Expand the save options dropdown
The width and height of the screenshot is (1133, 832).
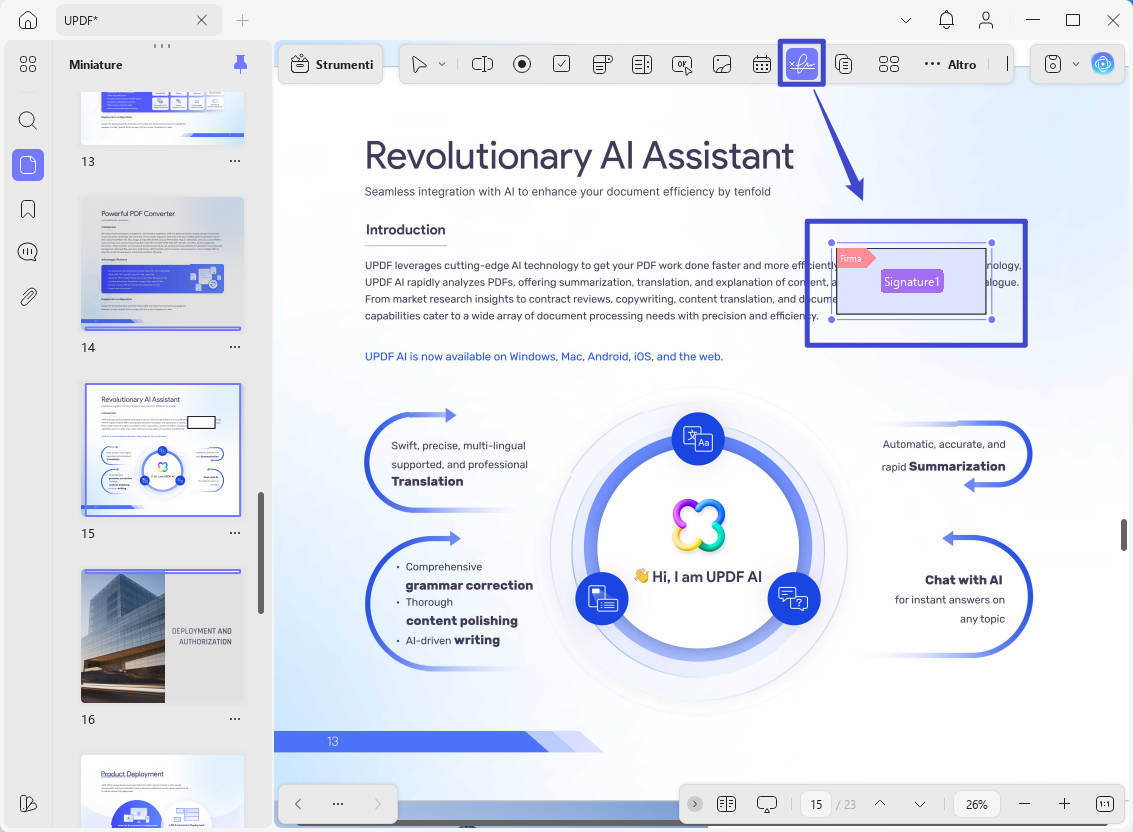pyautogui.click(x=1075, y=64)
